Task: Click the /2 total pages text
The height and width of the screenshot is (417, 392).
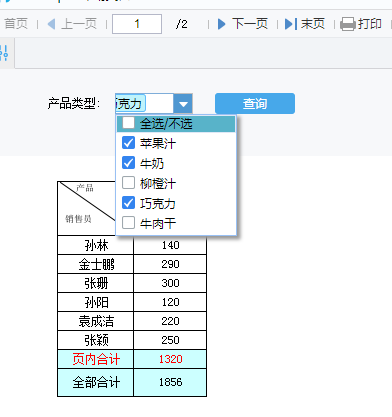Action: click(x=182, y=24)
